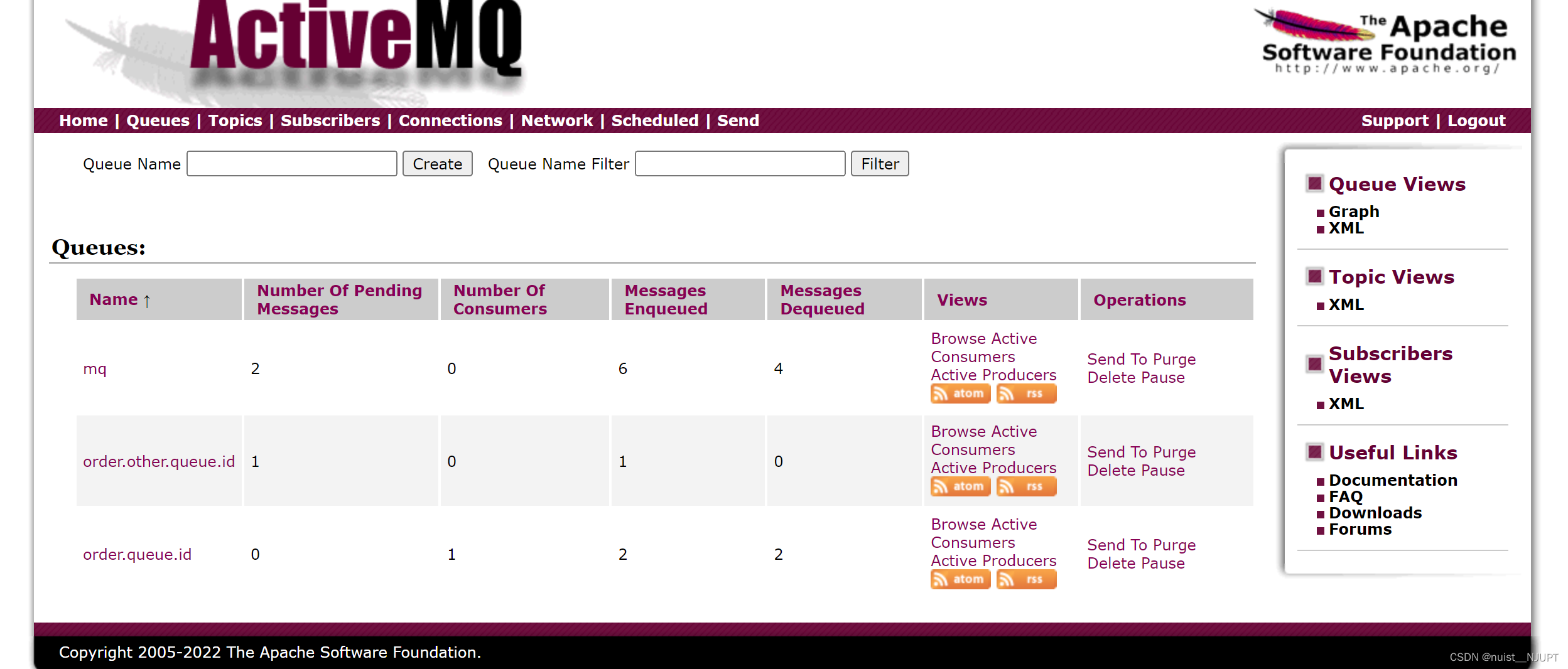Go to the Home menu item

click(x=84, y=120)
